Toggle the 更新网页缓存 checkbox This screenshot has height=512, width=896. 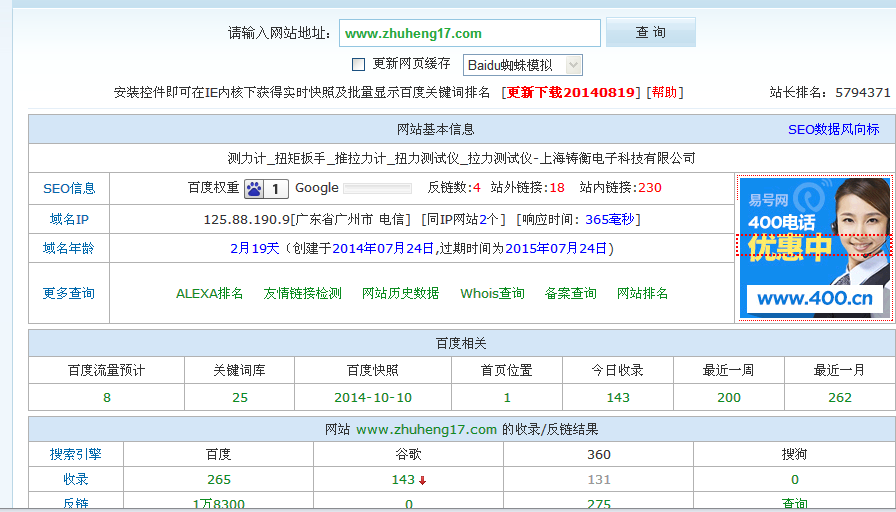tap(358, 64)
